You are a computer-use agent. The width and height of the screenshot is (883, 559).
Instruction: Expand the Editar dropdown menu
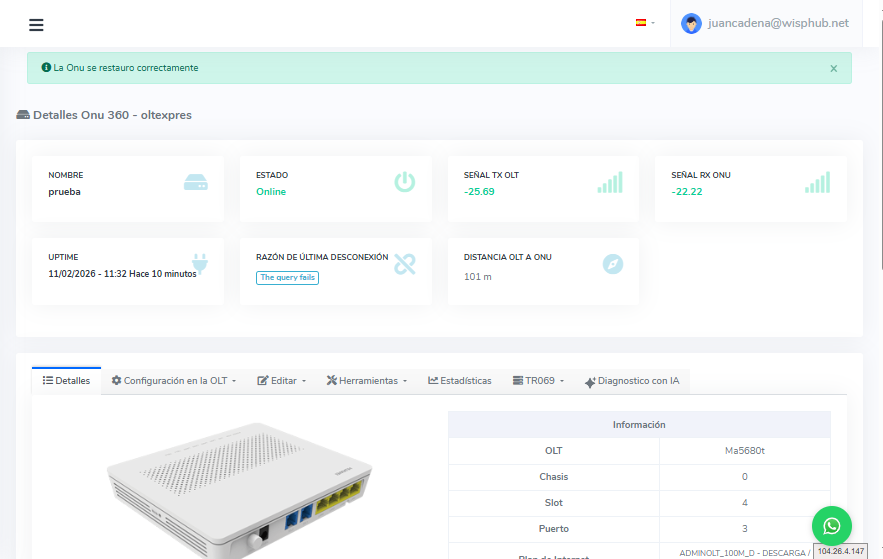tap(281, 381)
